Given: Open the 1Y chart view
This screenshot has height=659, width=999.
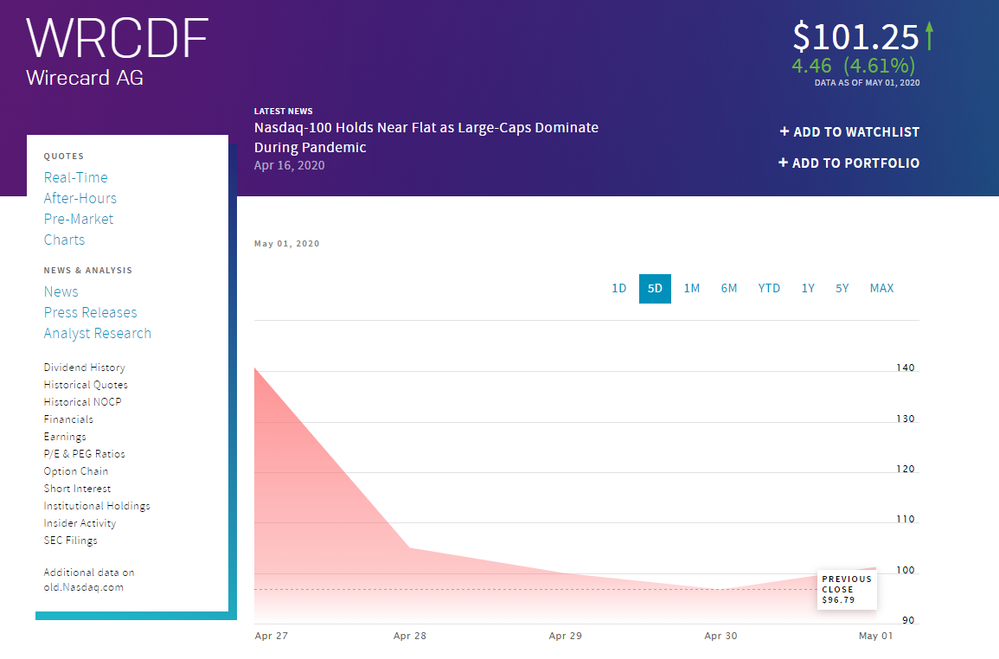Looking at the screenshot, I should click(807, 288).
